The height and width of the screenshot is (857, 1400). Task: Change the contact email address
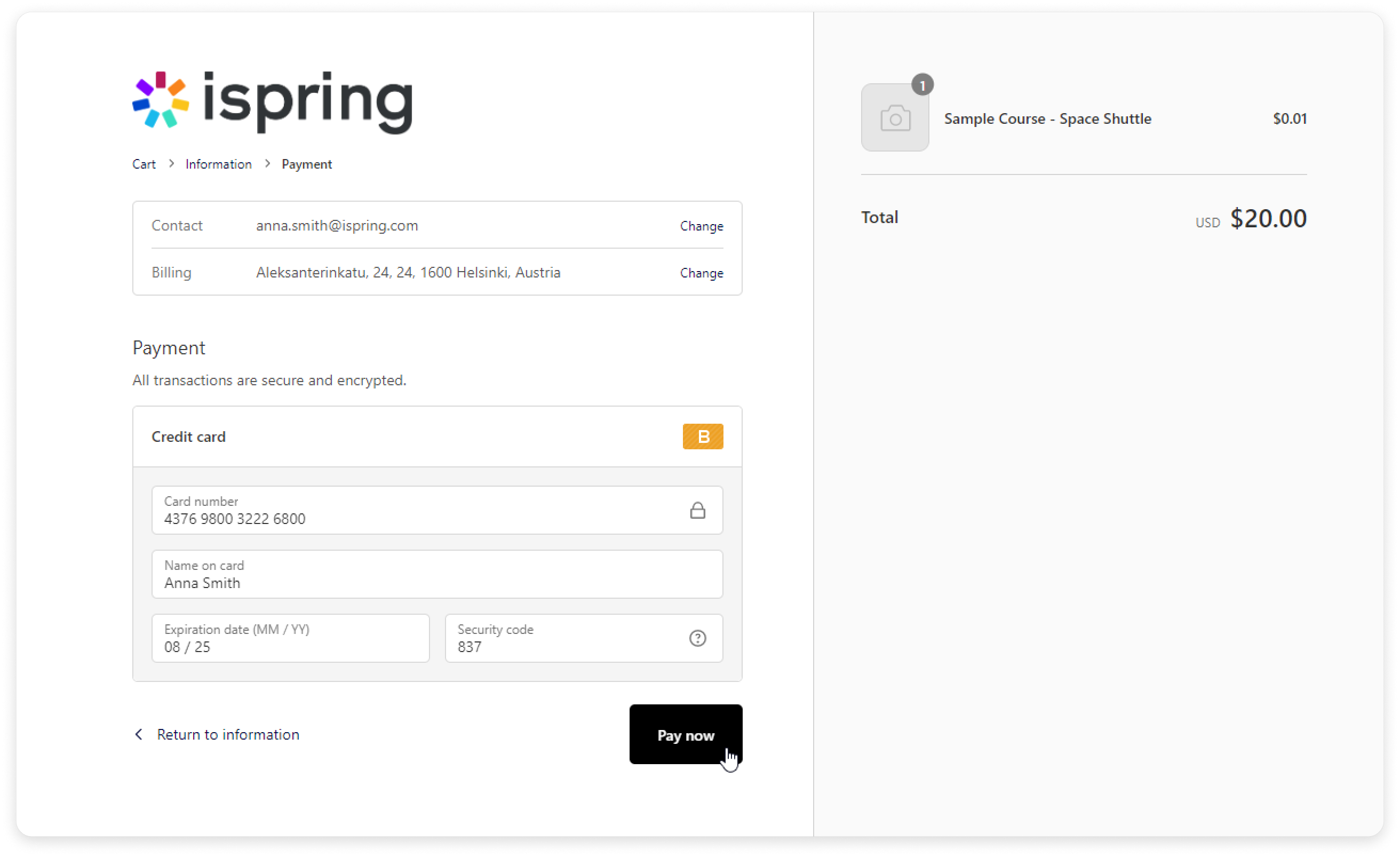701,226
